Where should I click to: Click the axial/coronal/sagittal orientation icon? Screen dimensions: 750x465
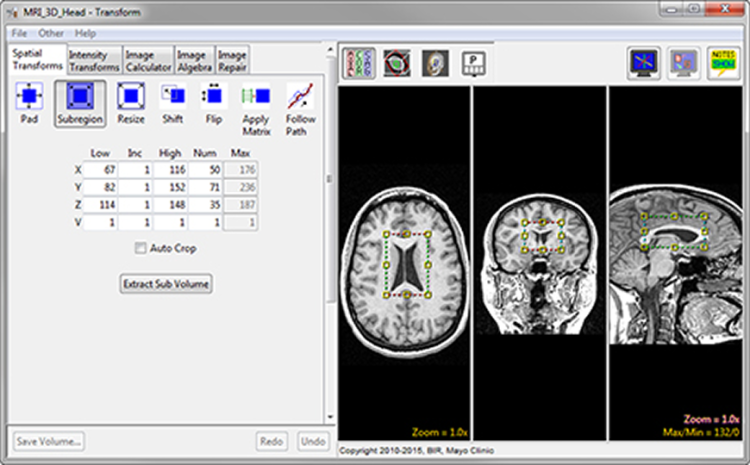click(358, 62)
